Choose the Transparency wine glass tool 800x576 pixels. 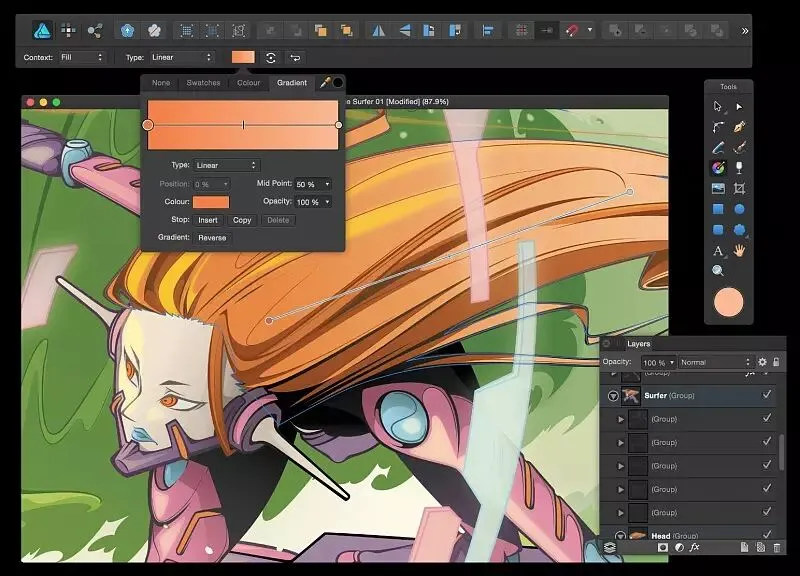click(x=740, y=168)
